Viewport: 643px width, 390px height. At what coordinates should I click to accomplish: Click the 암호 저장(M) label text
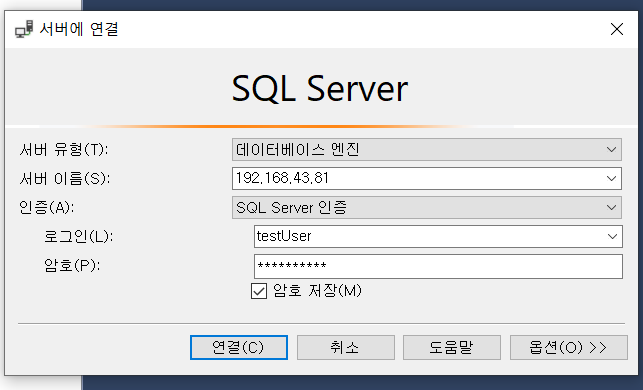point(317,291)
